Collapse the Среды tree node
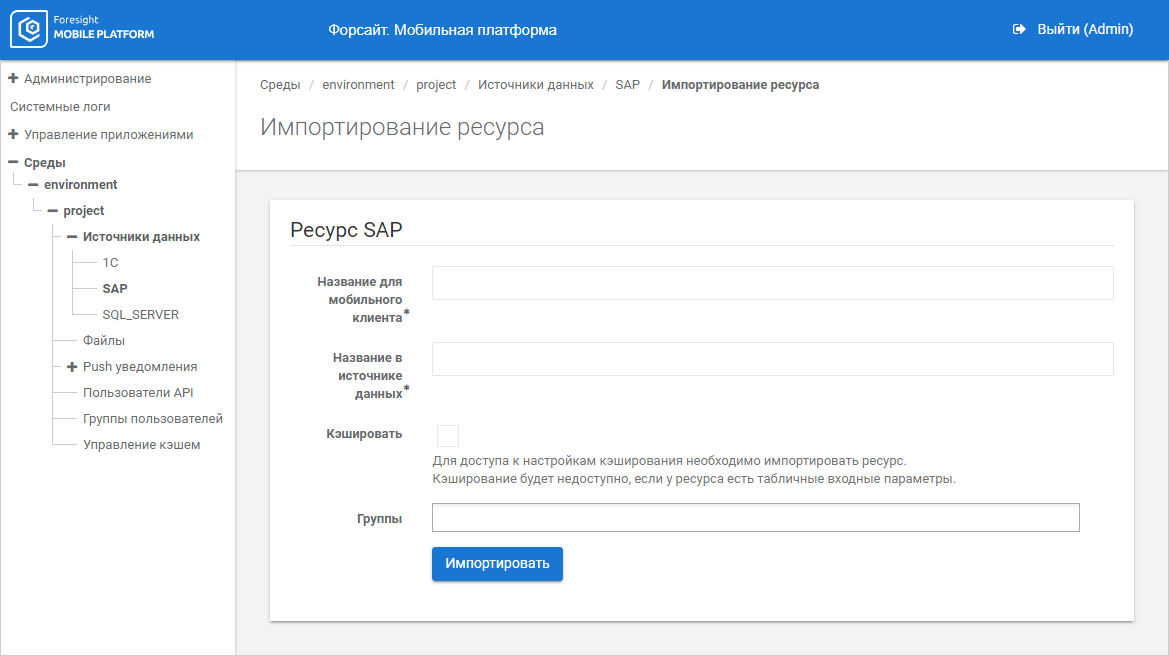The image size is (1169, 656). coord(13,162)
